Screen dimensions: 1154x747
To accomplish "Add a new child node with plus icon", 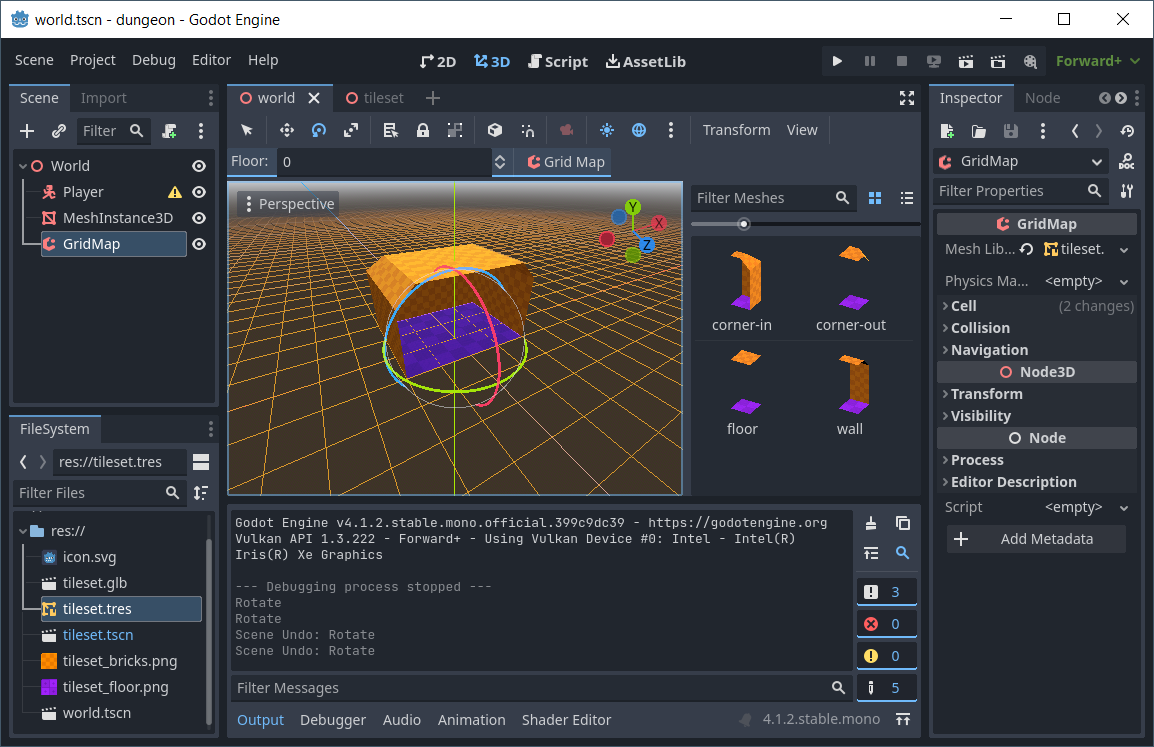I will coord(27,131).
